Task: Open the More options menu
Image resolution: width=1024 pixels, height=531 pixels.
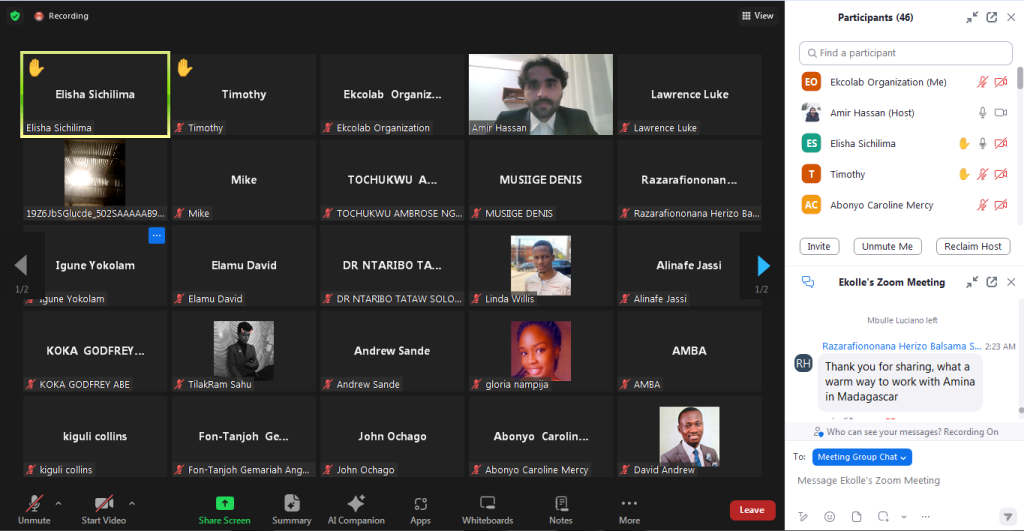Action: pos(629,508)
